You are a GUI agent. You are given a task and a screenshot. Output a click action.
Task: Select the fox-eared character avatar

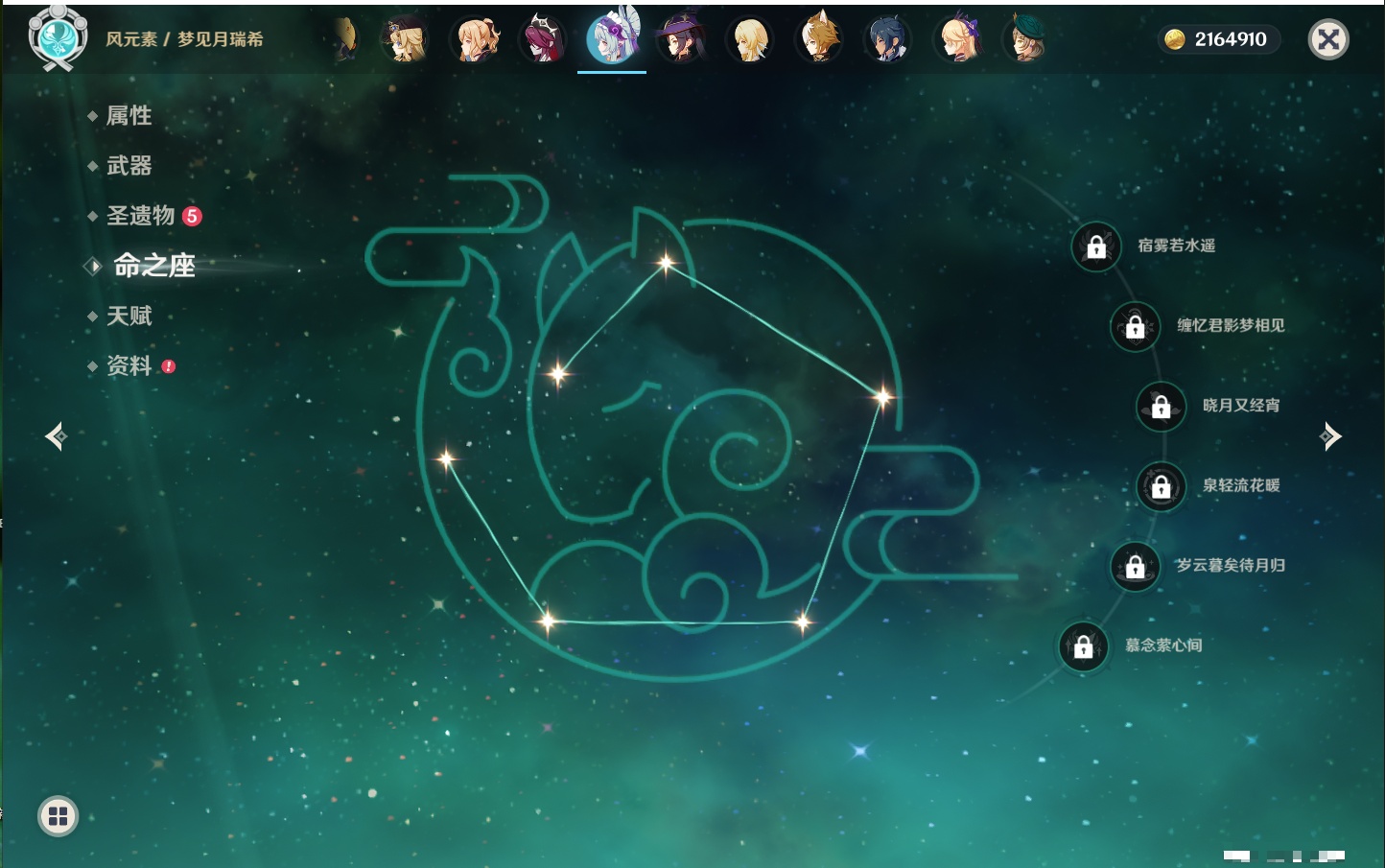819,39
